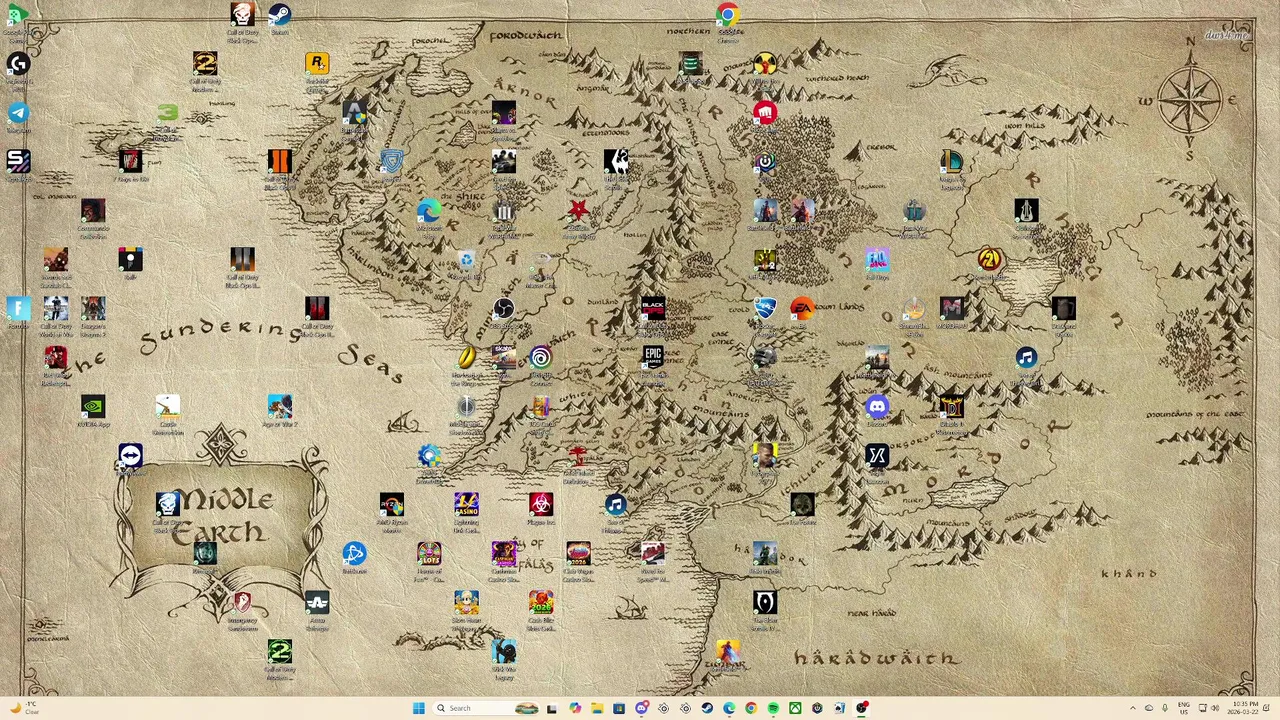Screen dimensions: 1280x720
Task: Select the OBS Studio shortcut
Action: (504, 309)
